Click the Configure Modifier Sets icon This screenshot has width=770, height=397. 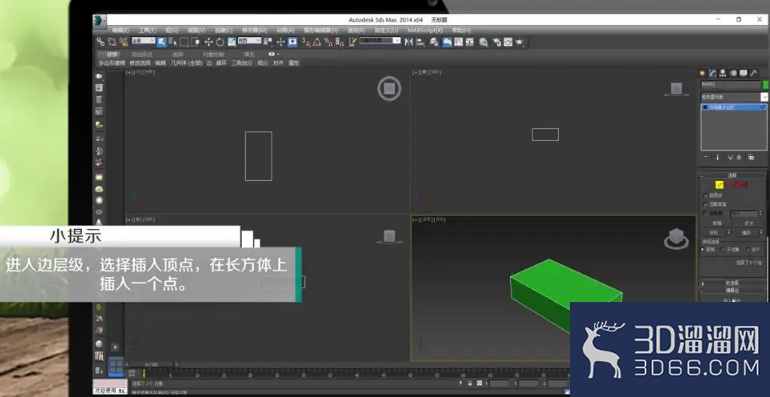751,157
